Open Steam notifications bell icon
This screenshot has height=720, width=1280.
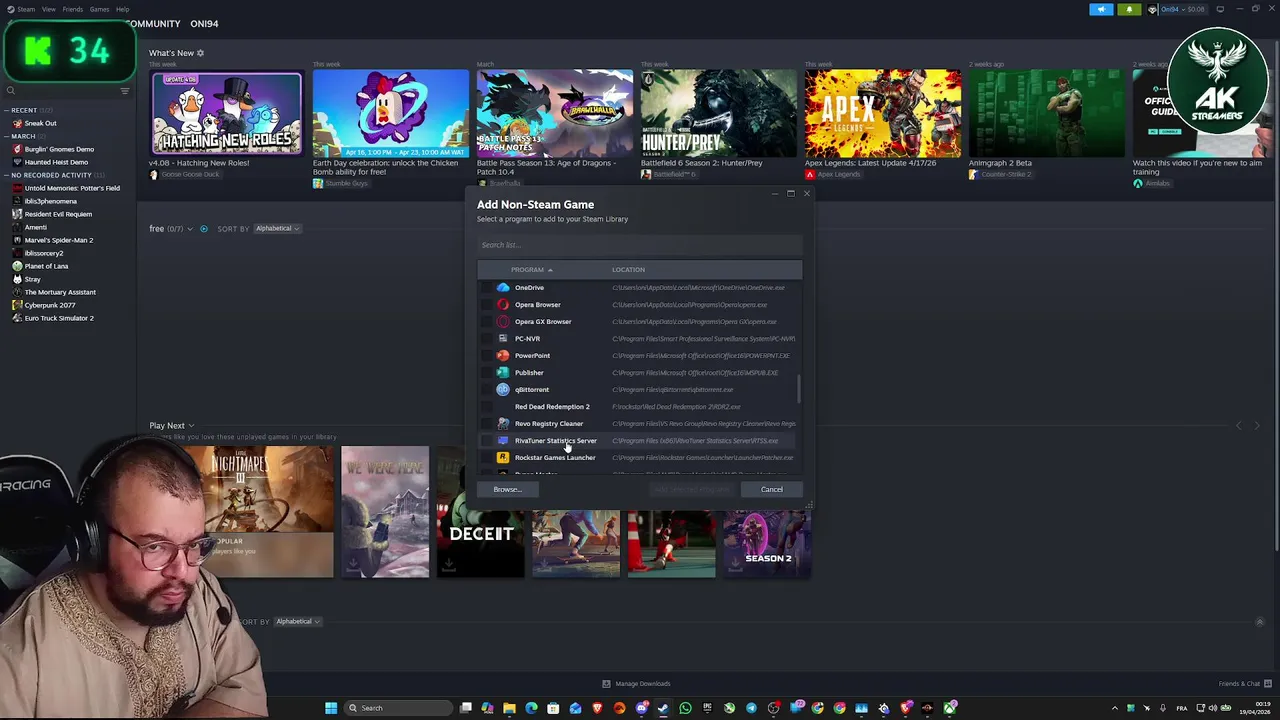tap(1129, 9)
